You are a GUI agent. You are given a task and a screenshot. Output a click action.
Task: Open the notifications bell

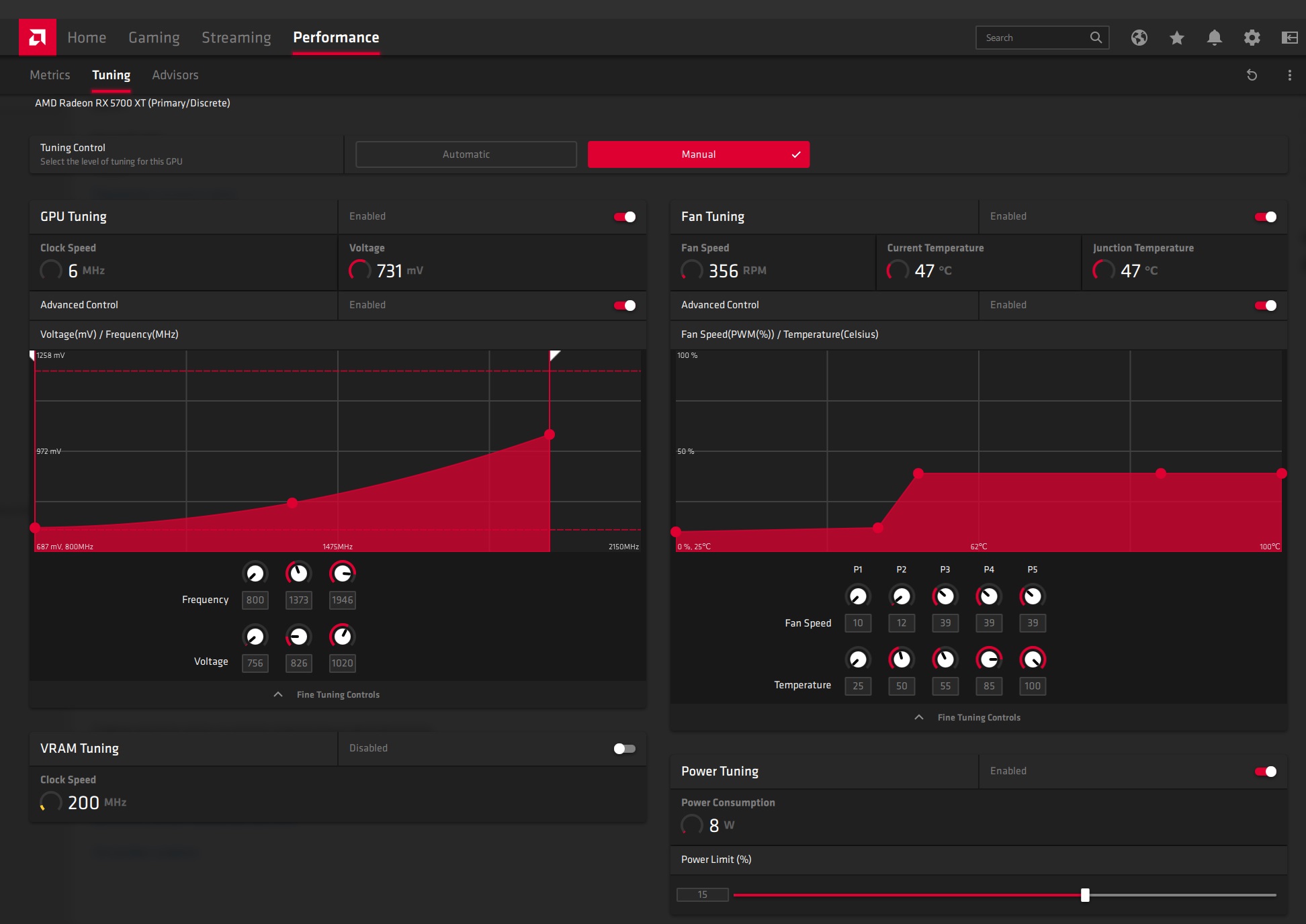tap(1215, 38)
